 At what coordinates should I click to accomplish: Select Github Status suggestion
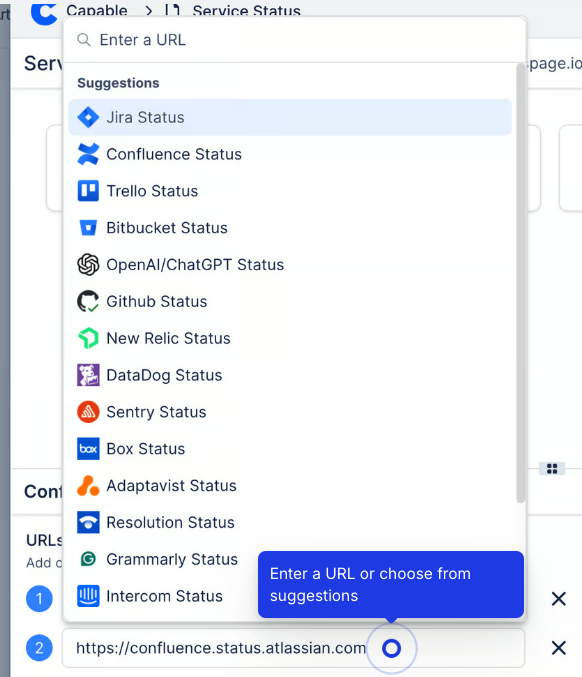pos(290,301)
